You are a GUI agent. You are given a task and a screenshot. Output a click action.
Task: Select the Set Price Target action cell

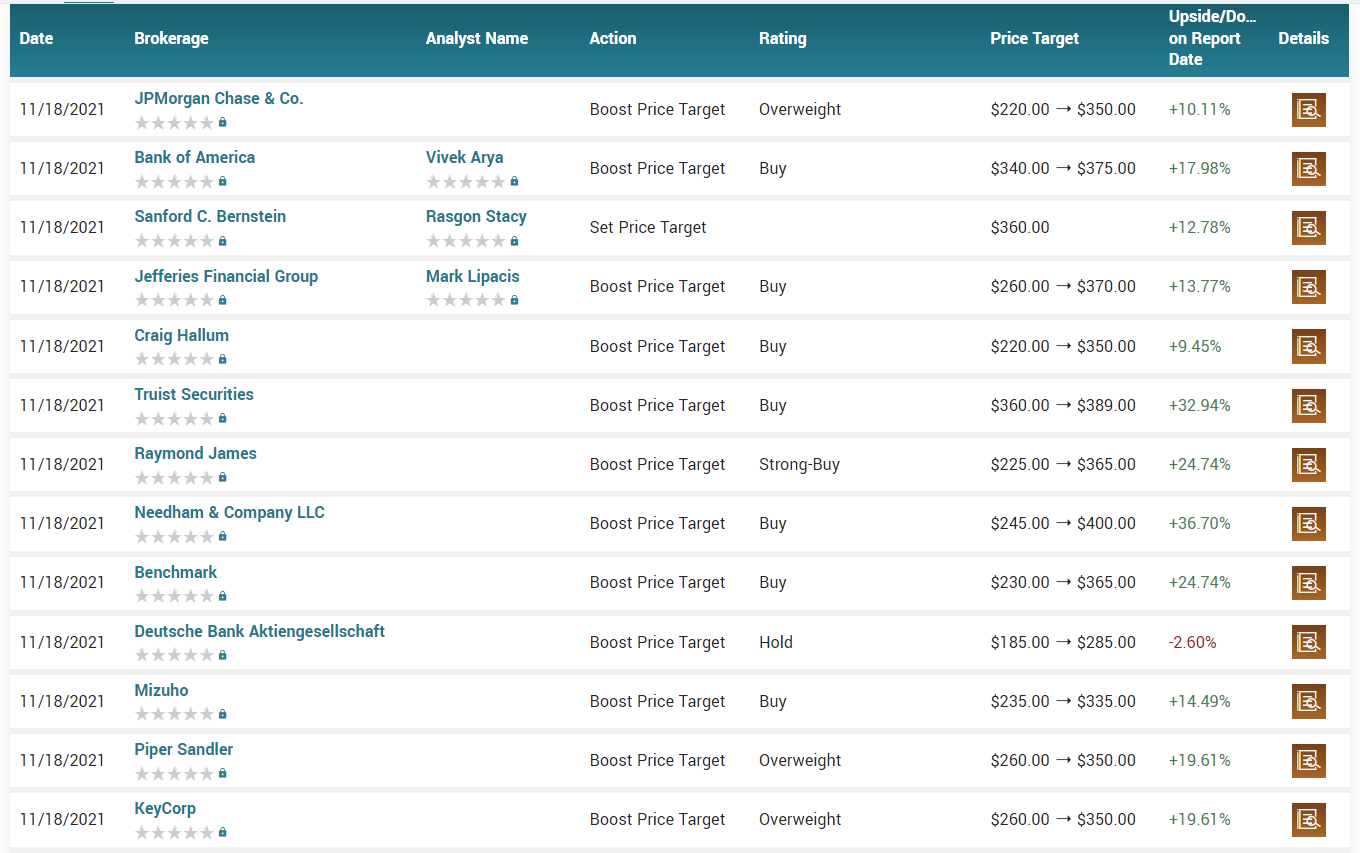pos(648,227)
